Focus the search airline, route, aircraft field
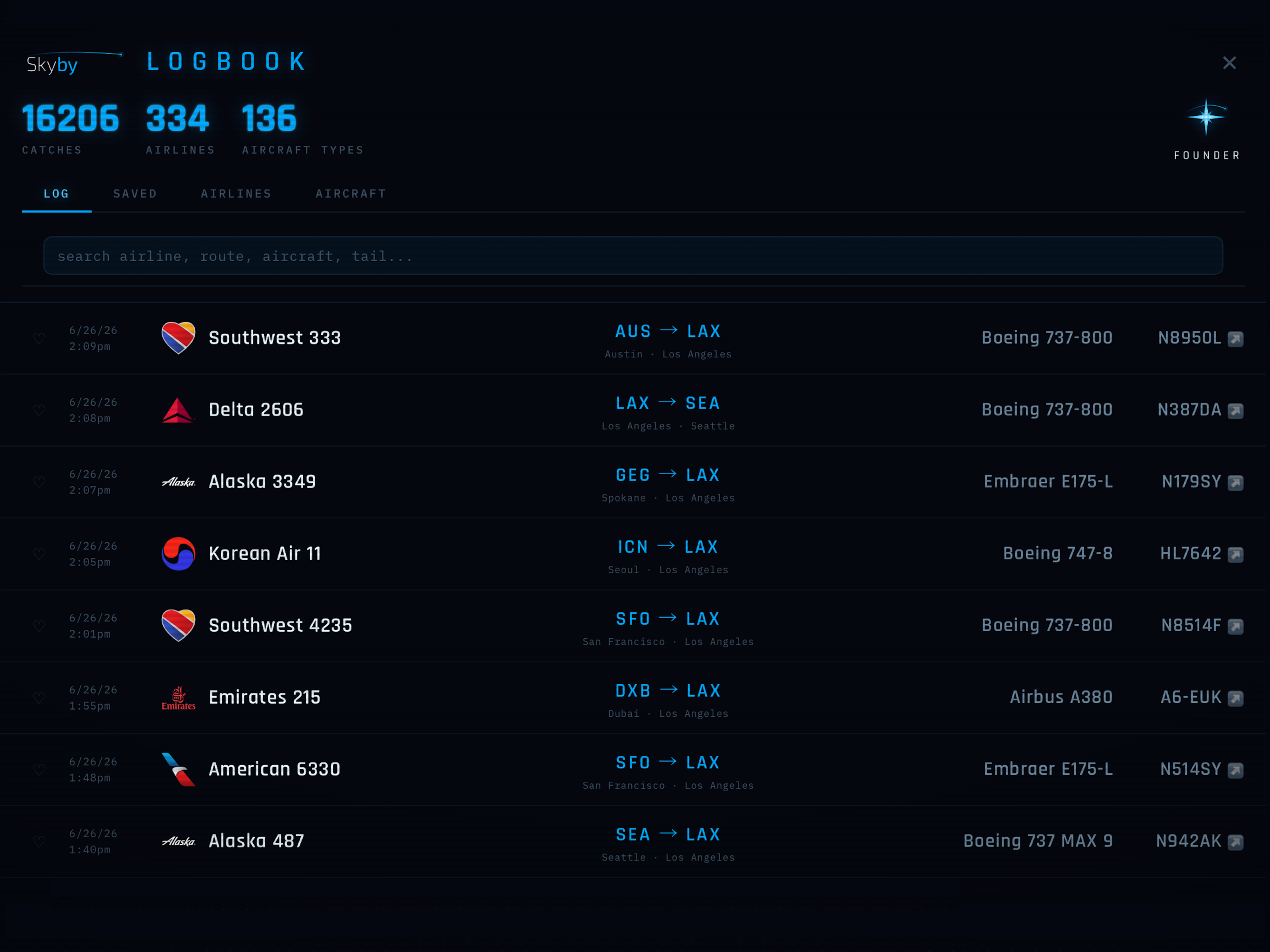Image resolution: width=1270 pixels, height=952 pixels. (633, 256)
